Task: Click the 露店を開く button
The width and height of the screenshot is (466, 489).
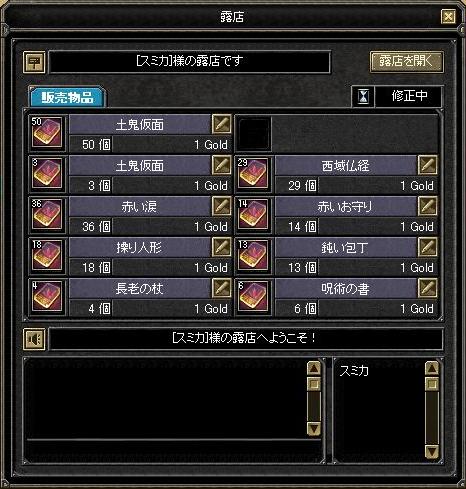Action: [407, 62]
